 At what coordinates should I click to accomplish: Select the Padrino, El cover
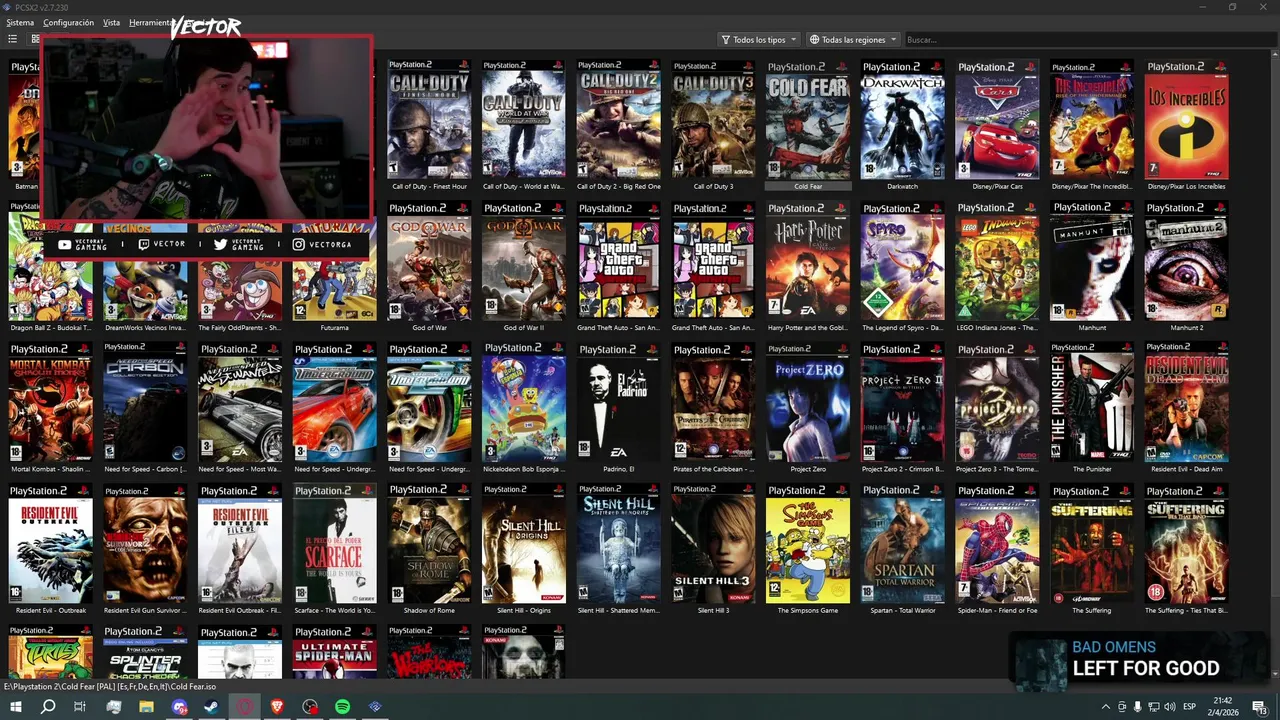pyautogui.click(x=618, y=402)
